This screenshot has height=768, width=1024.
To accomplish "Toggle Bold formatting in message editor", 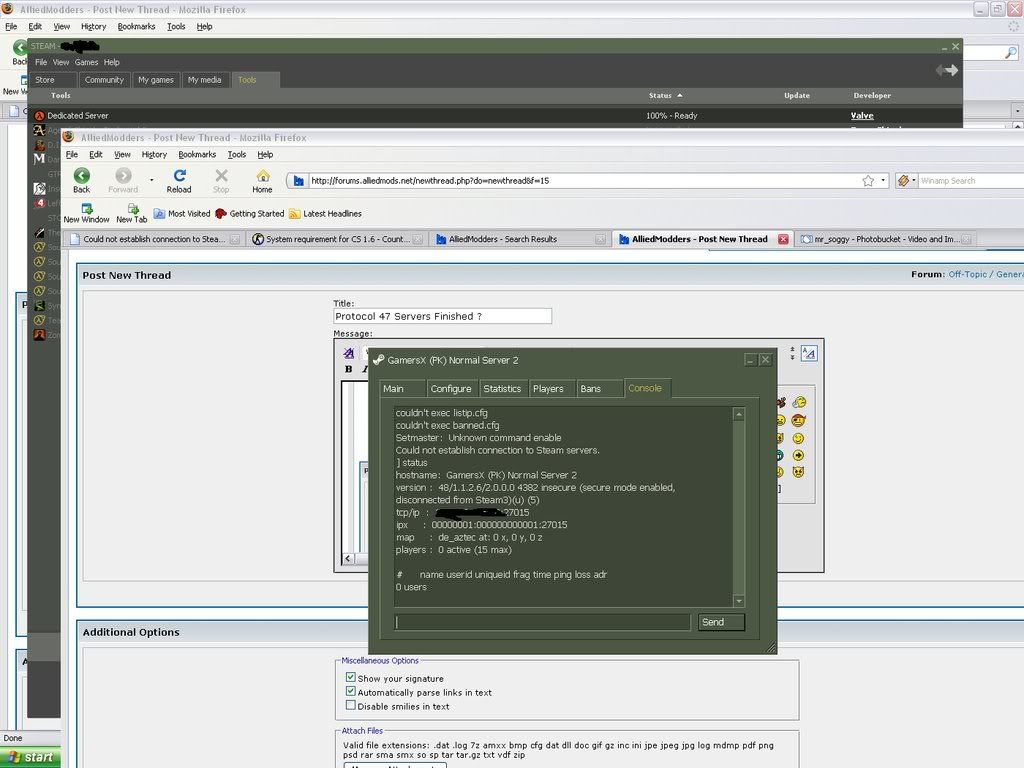I will [349, 369].
